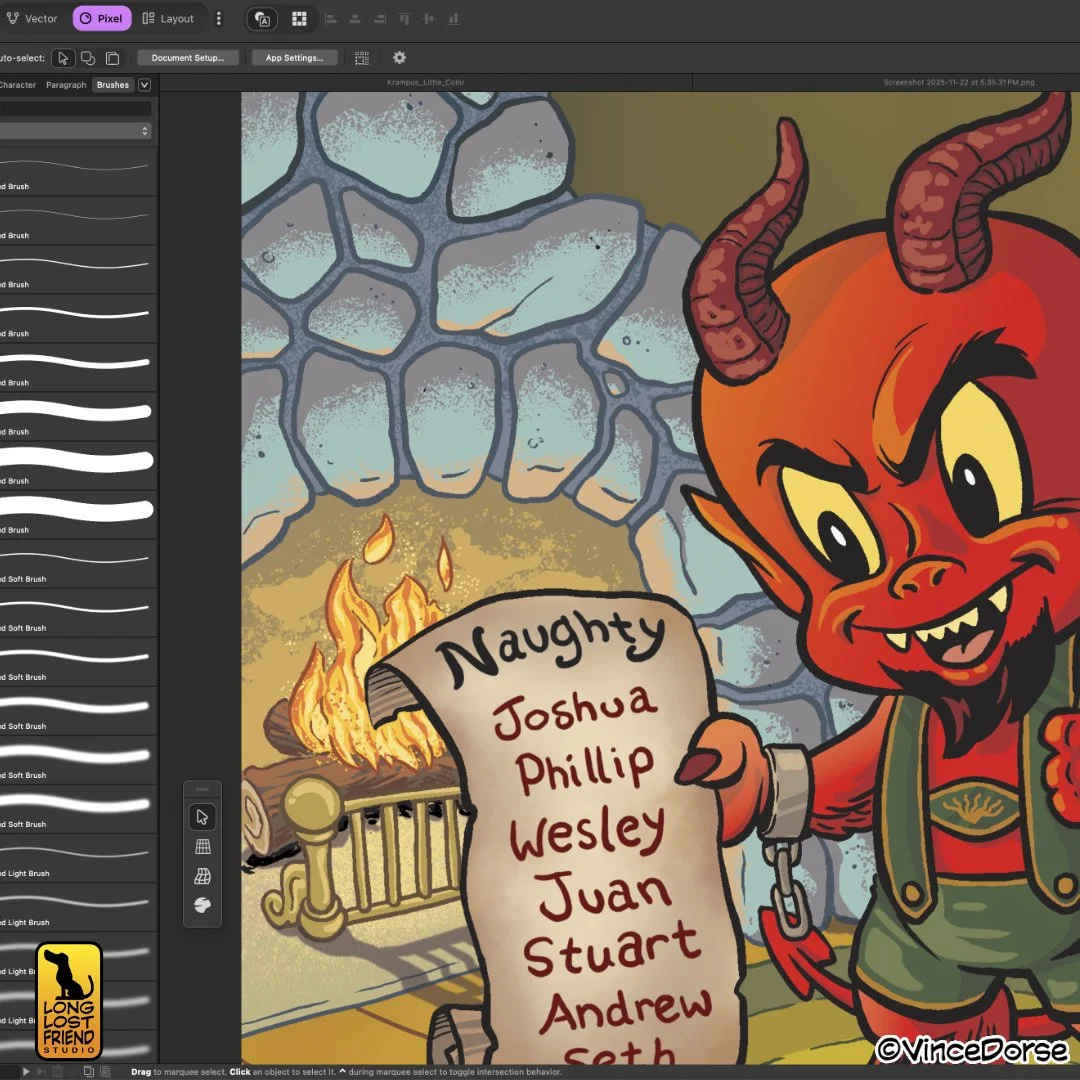Click the align middle vertically icon

(x=429, y=19)
